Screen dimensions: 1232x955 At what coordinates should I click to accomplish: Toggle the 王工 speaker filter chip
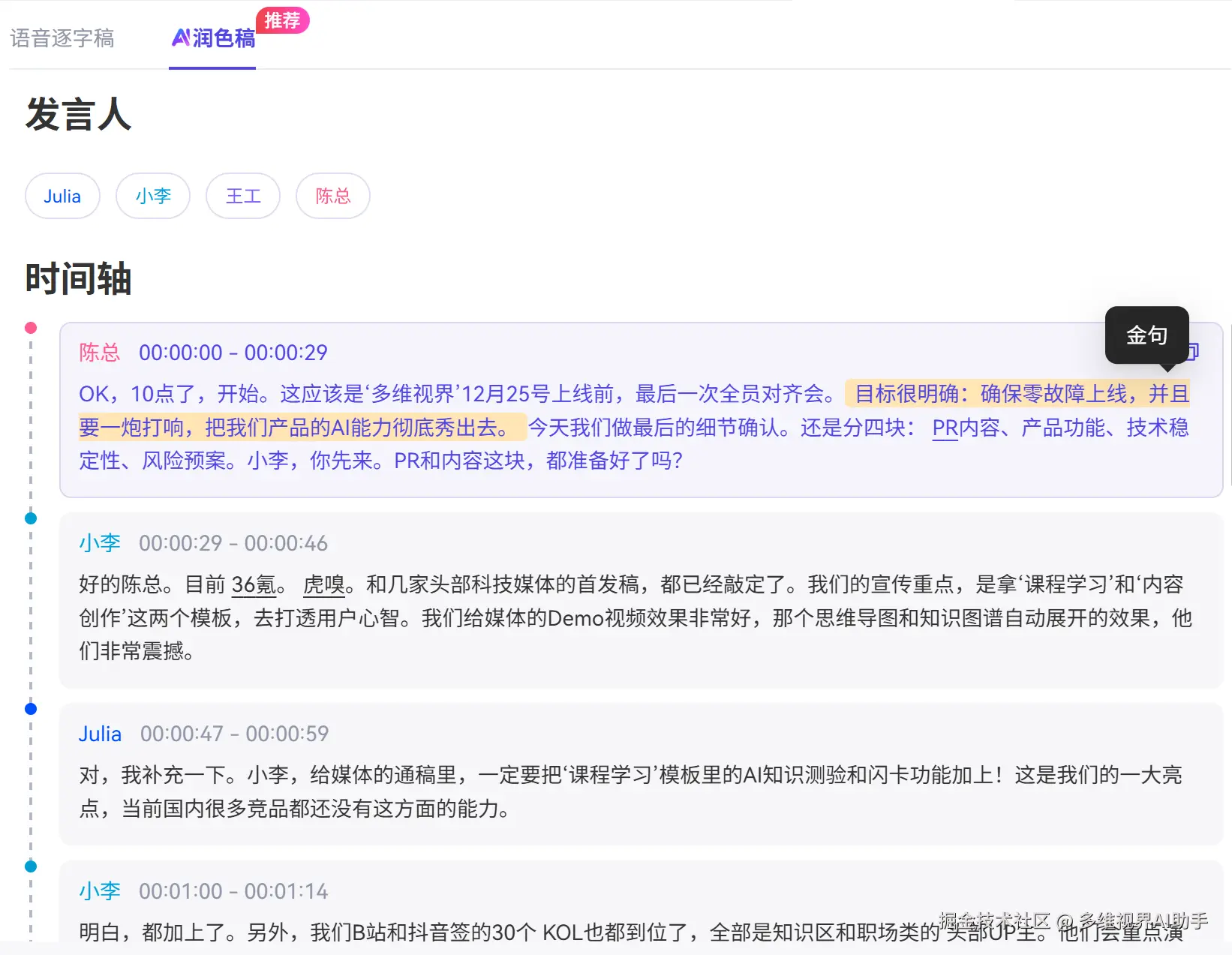pos(243,196)
